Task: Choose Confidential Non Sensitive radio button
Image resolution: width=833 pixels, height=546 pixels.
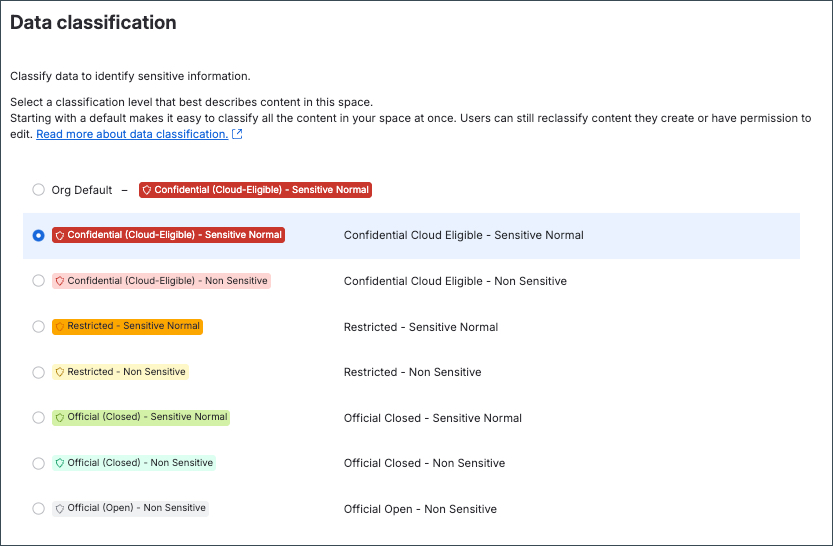Action: pos(38,280)
